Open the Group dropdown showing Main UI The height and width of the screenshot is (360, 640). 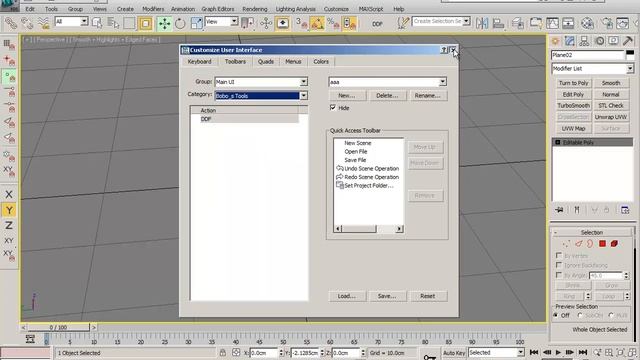click(x=303, y=82)
